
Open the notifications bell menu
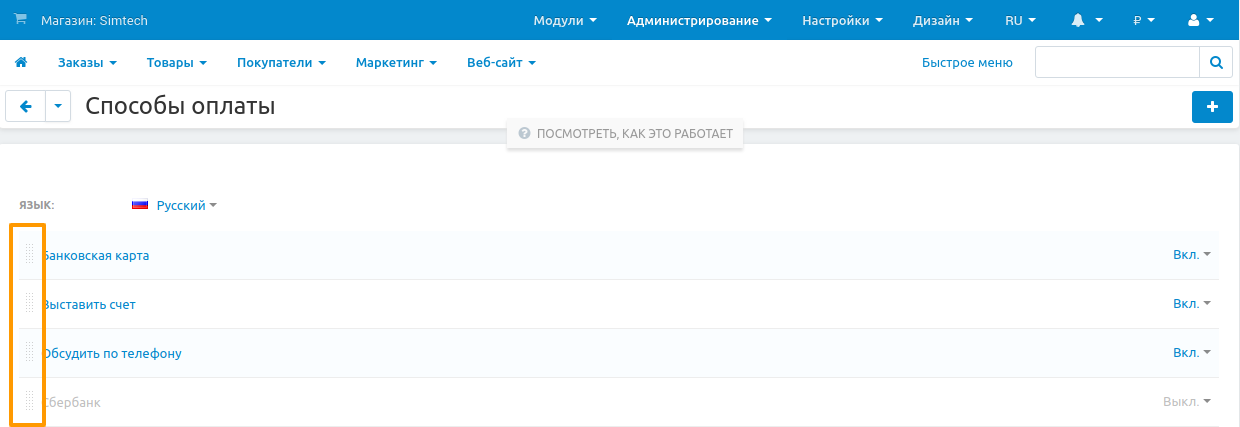[1086, 20]
